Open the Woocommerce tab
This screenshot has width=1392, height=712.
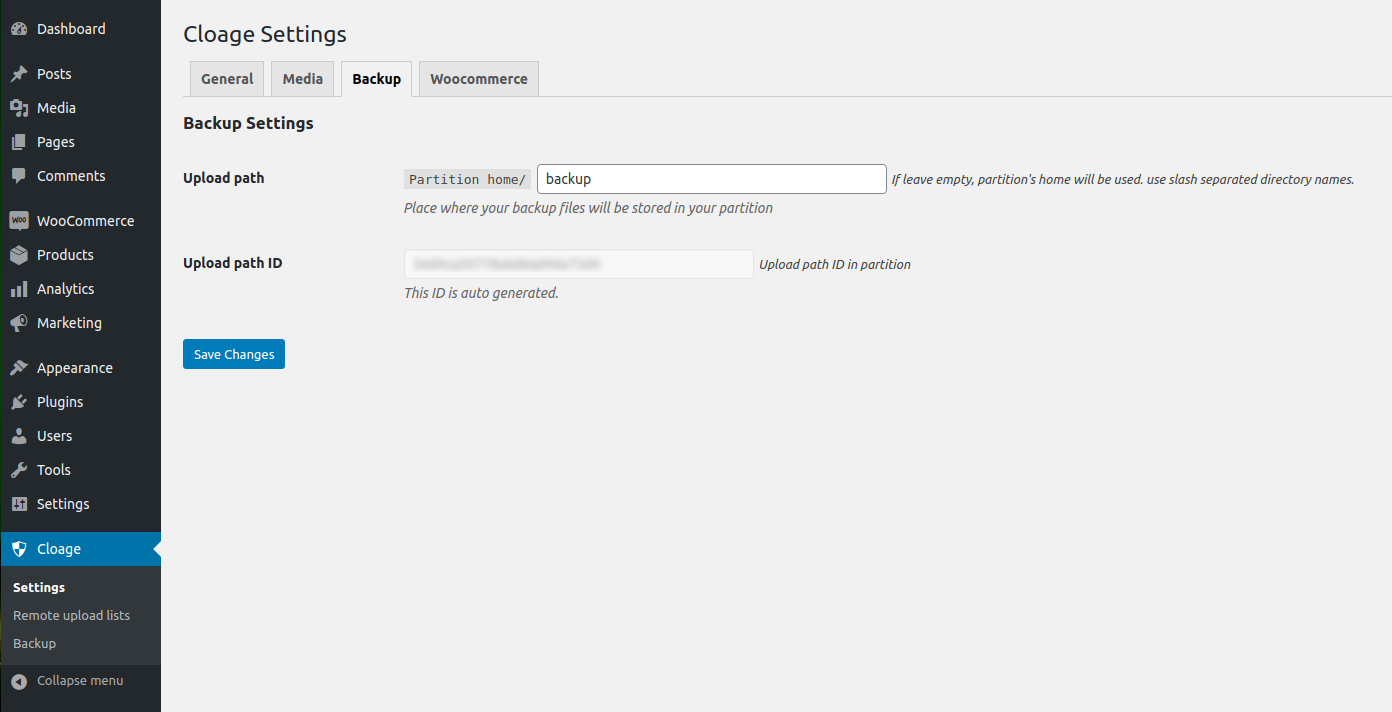479,79
